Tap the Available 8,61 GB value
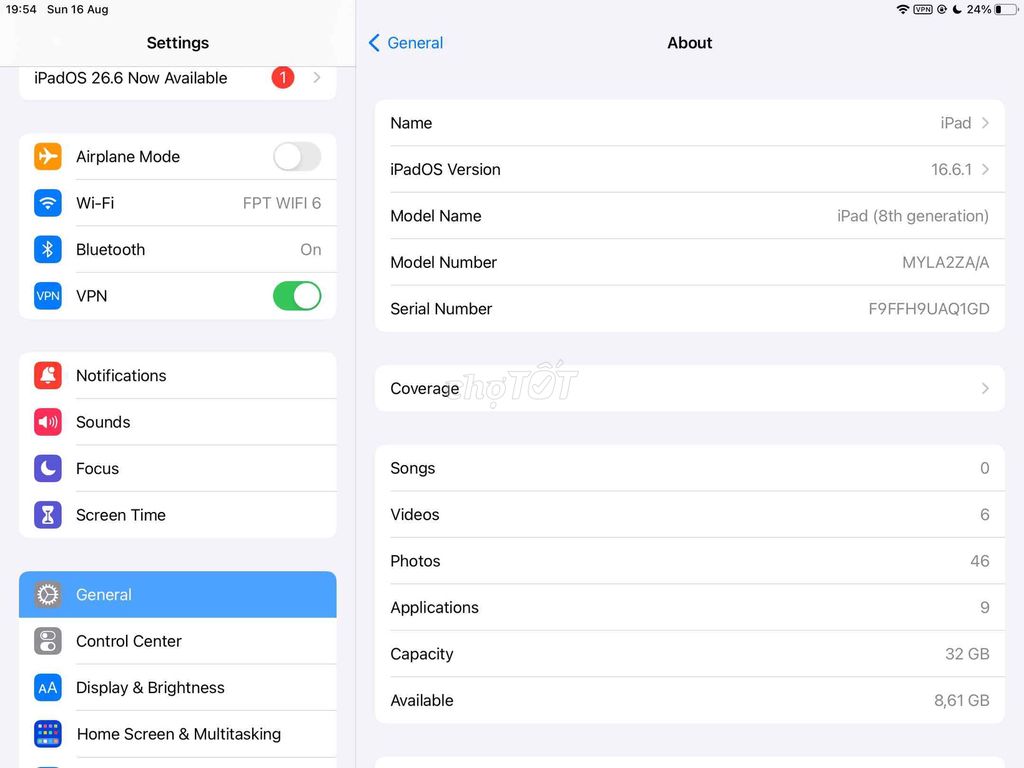This screenshot has height=768, width=1024. [961, 700]
